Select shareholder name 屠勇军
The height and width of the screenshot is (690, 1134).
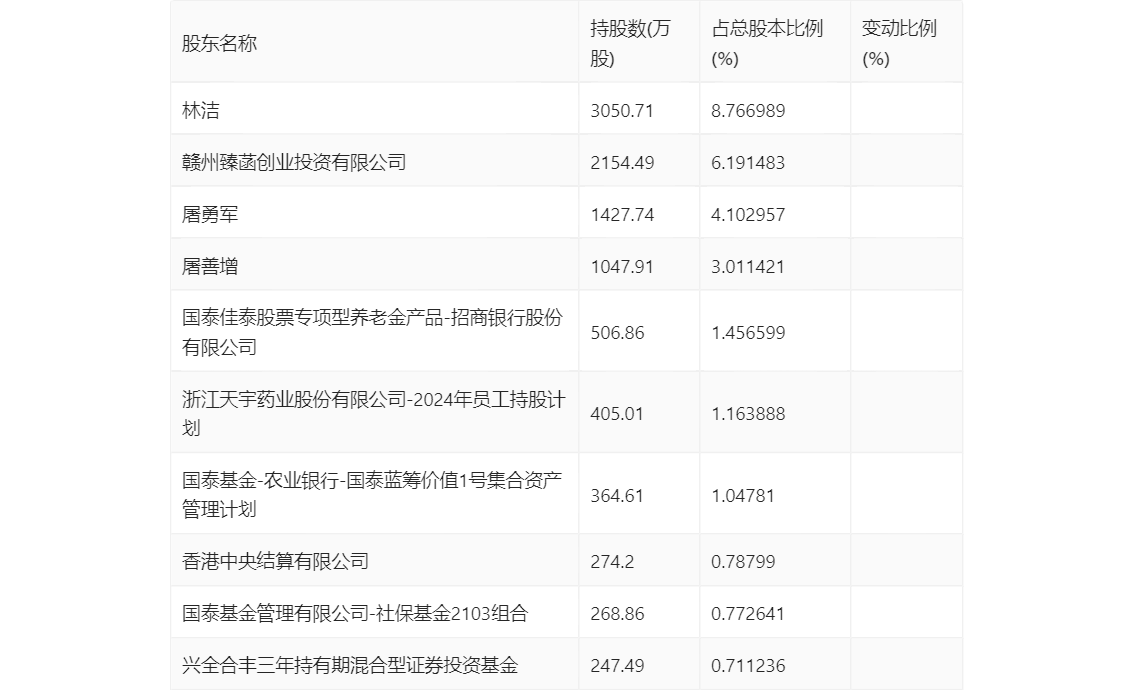click(210, 215)
